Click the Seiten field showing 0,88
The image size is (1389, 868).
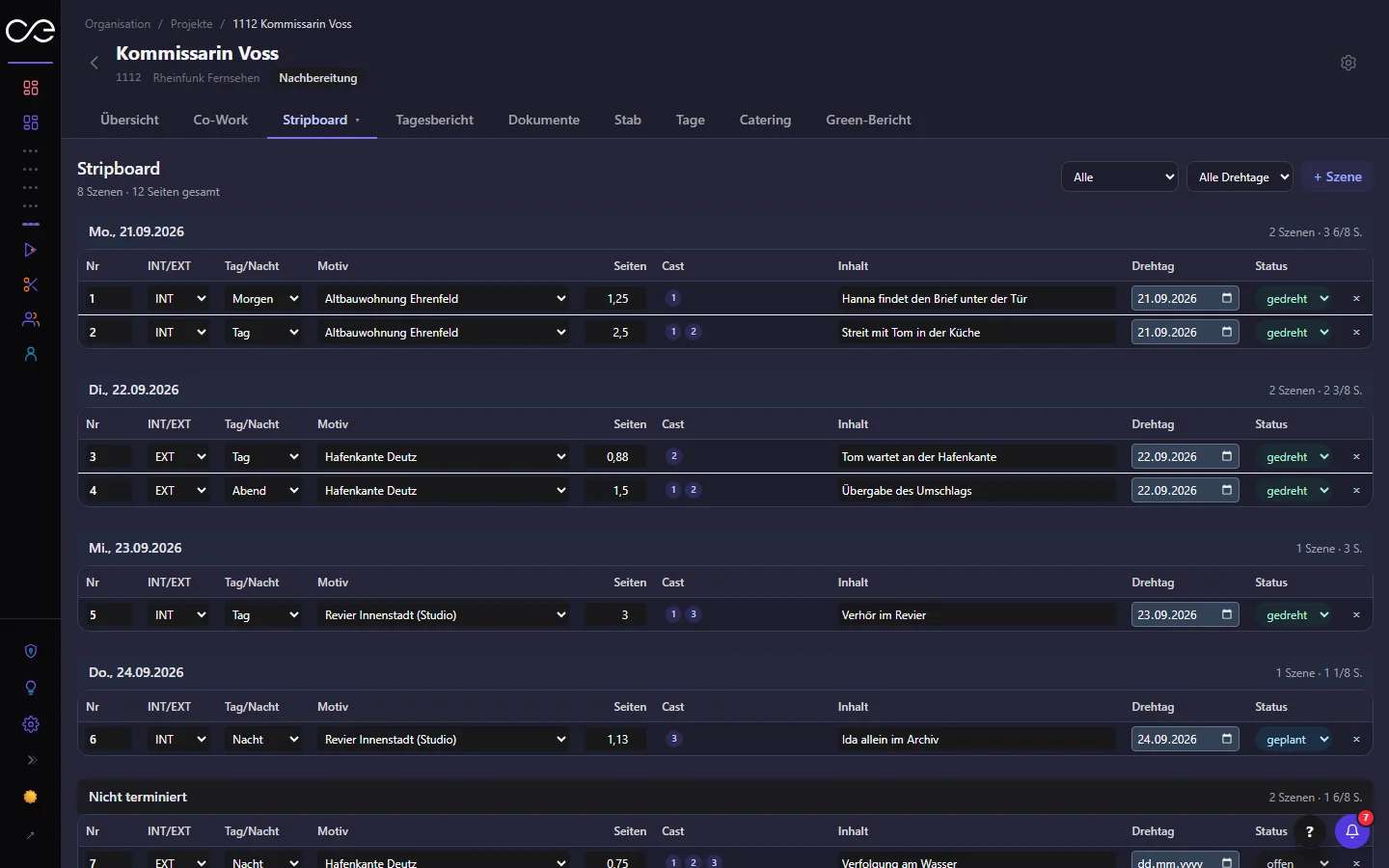click(x=615, y=457)
